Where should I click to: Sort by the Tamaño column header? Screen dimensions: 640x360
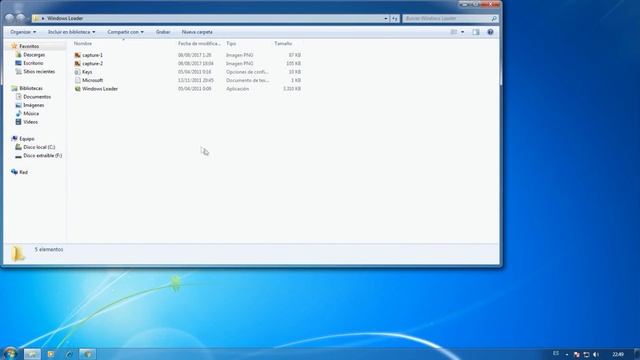[283, 43]
